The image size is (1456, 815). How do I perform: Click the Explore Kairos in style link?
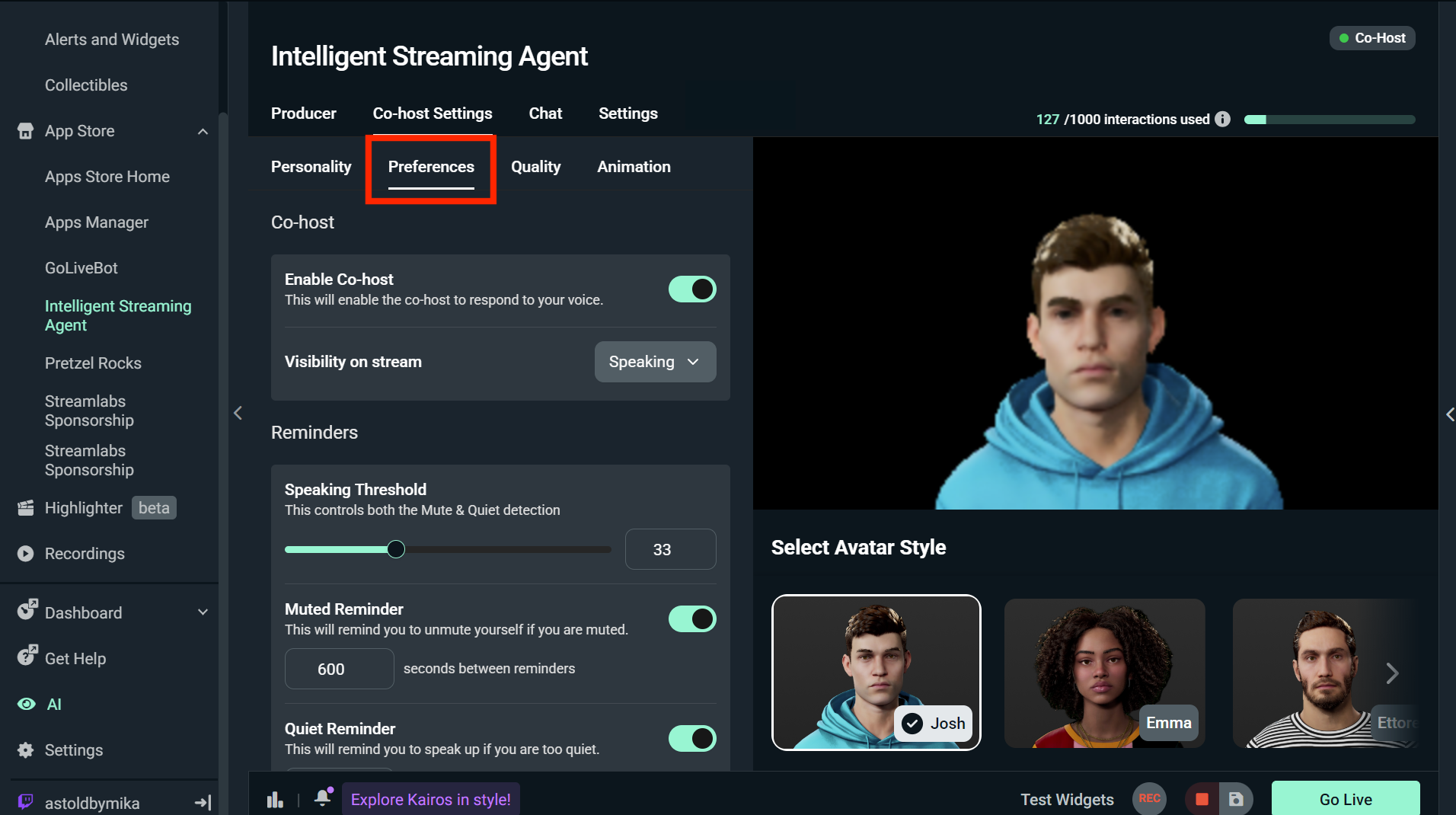(x=430, y=799)
